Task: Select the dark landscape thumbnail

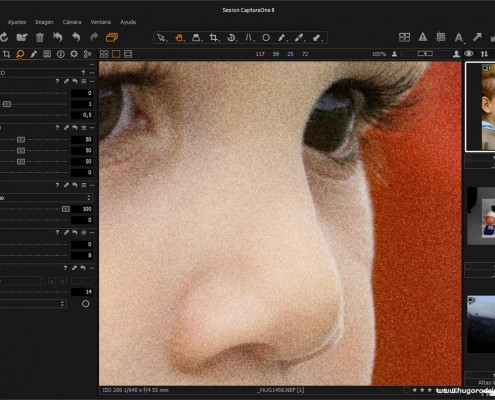Action: tap(481, 324)
